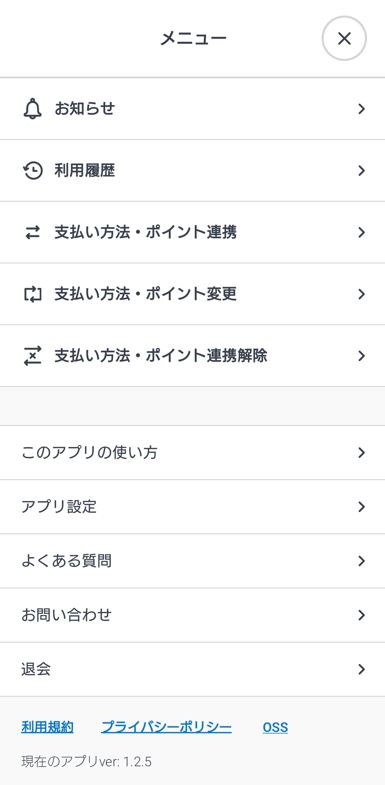Click the two-arrow icon for ポイント連携

click(33, 232)
